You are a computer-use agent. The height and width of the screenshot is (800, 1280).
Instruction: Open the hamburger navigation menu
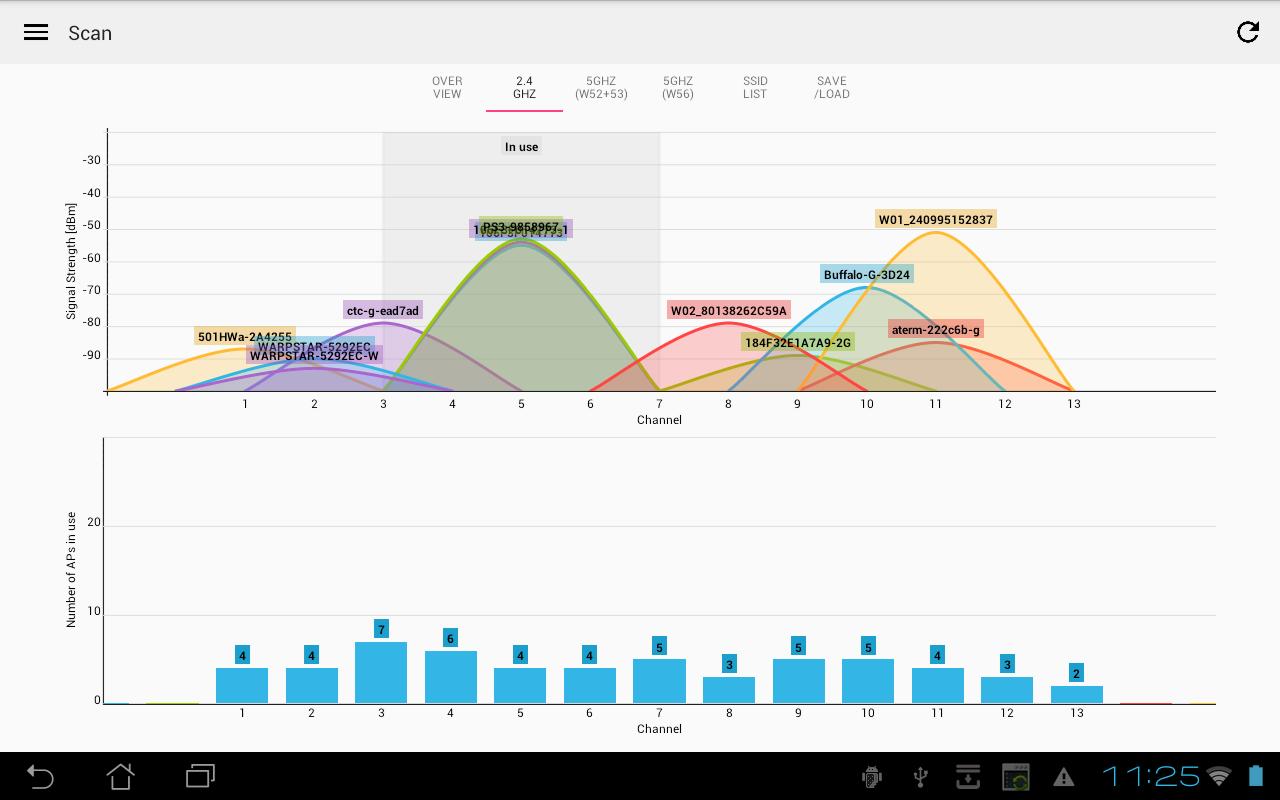point(36,33)
